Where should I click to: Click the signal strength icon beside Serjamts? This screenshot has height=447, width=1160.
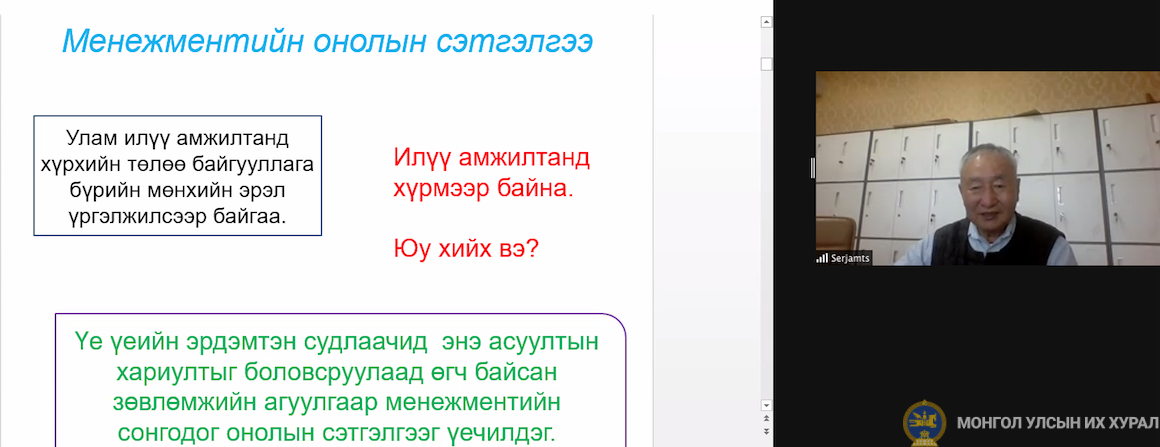tap(821, 258)
